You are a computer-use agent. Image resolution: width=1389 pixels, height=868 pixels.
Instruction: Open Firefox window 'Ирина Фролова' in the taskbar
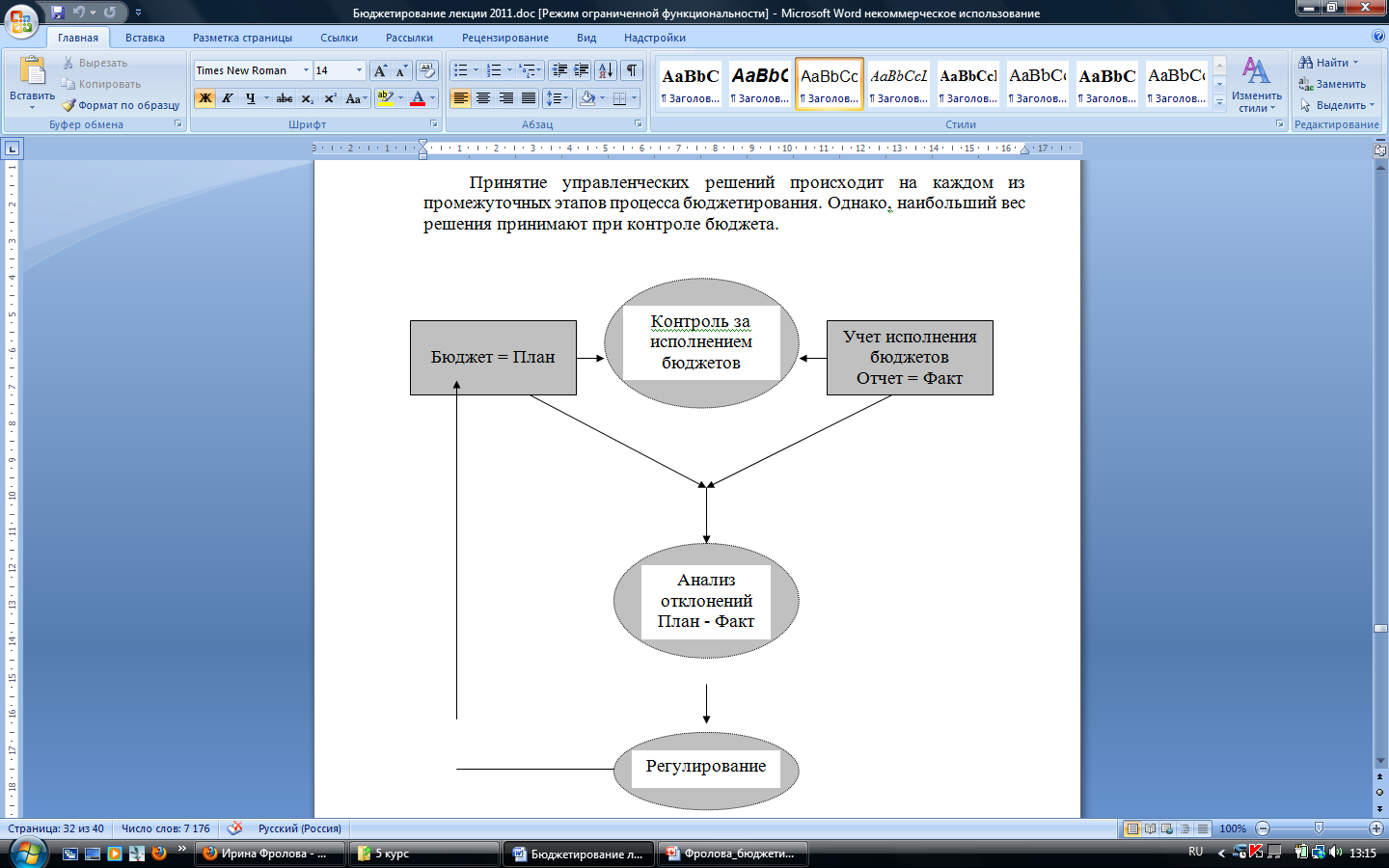(270, 854)
